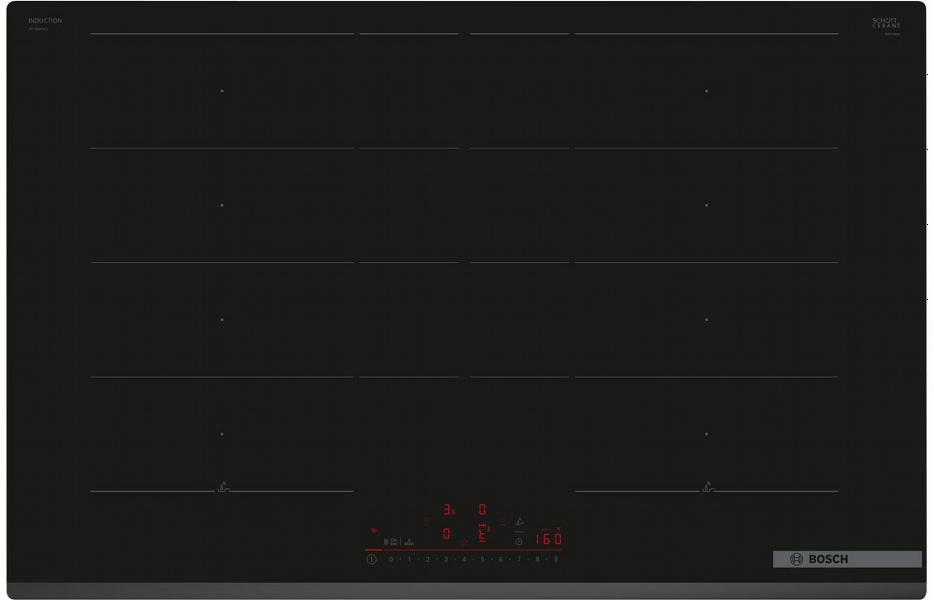
Task: Tap the left flex zone pan symbol
Action: [x=221, y=489]
